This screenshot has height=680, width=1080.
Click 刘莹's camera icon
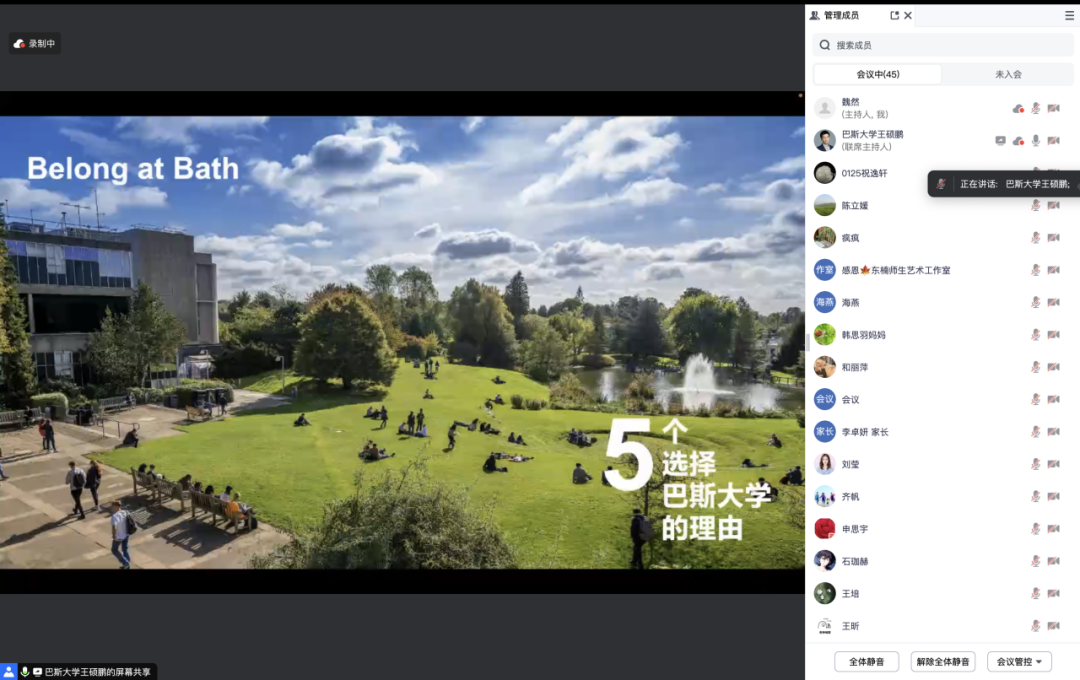pyautogui.click(x=1053, y=464)
